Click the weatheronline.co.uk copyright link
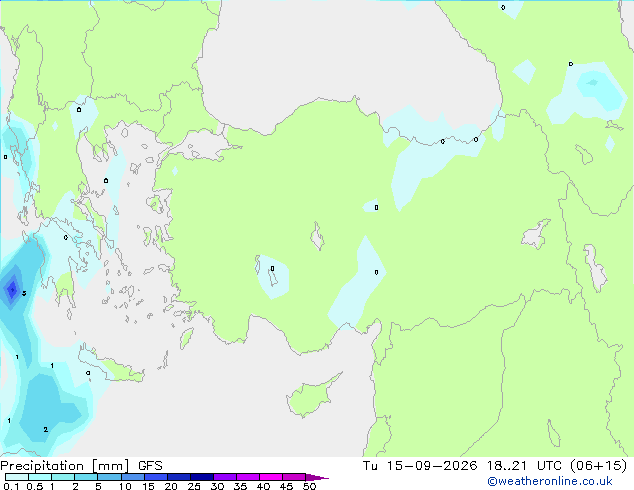Image resolution: width=634 pixels, height=490 pixels. 550,481
